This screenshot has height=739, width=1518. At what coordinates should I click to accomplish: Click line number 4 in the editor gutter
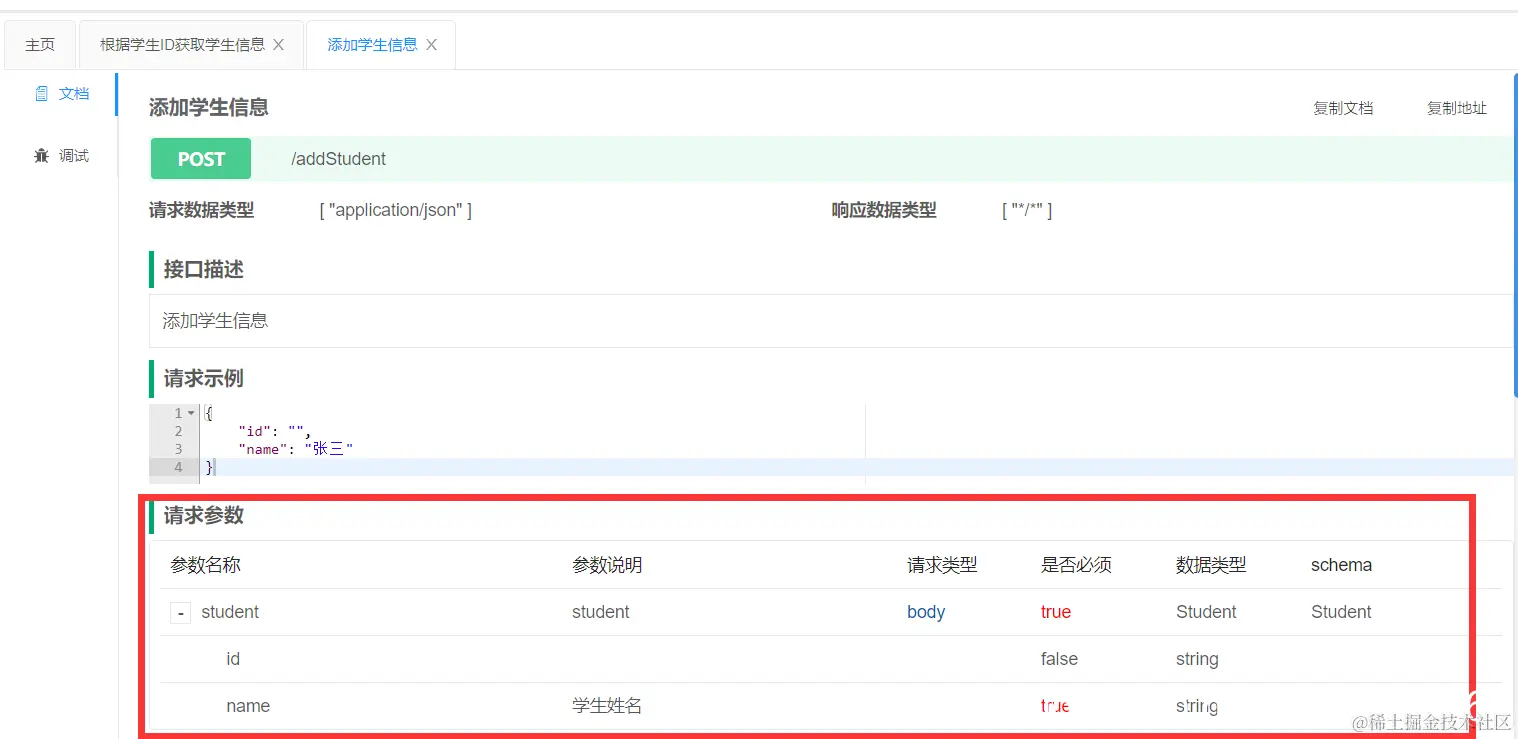(178, 467)
